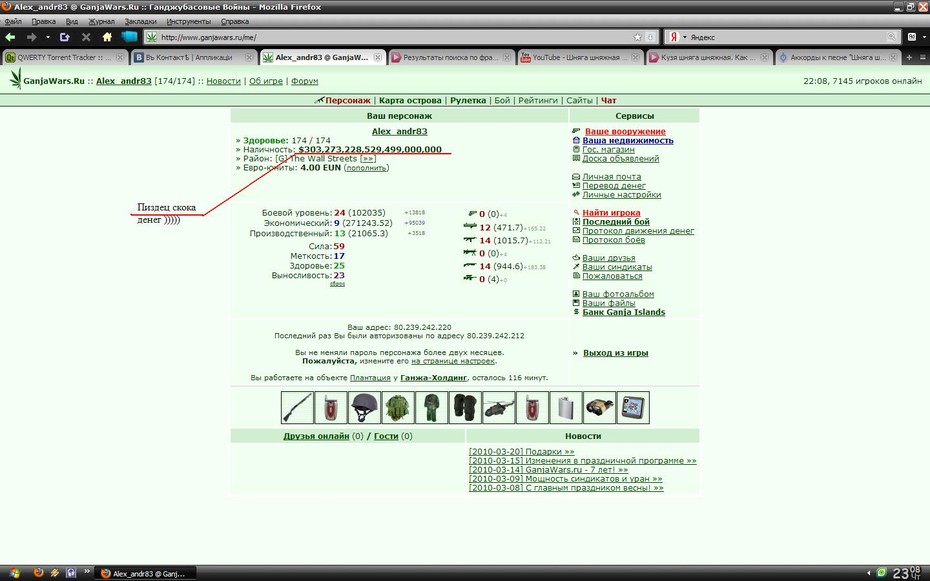930x581 pixels.
Task: Open the Yandex search engine dropdown arrow
Action: click(x=684, y=37)
